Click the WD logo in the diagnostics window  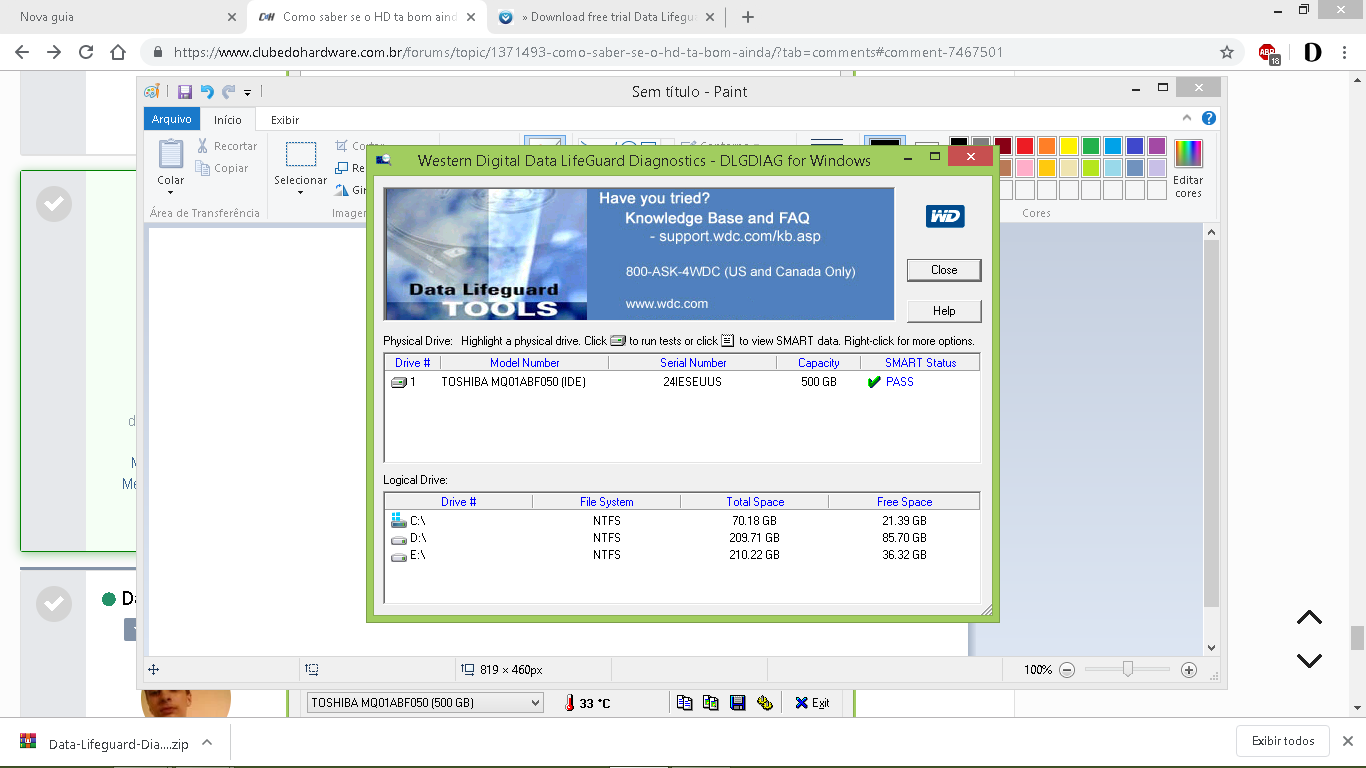945,216
